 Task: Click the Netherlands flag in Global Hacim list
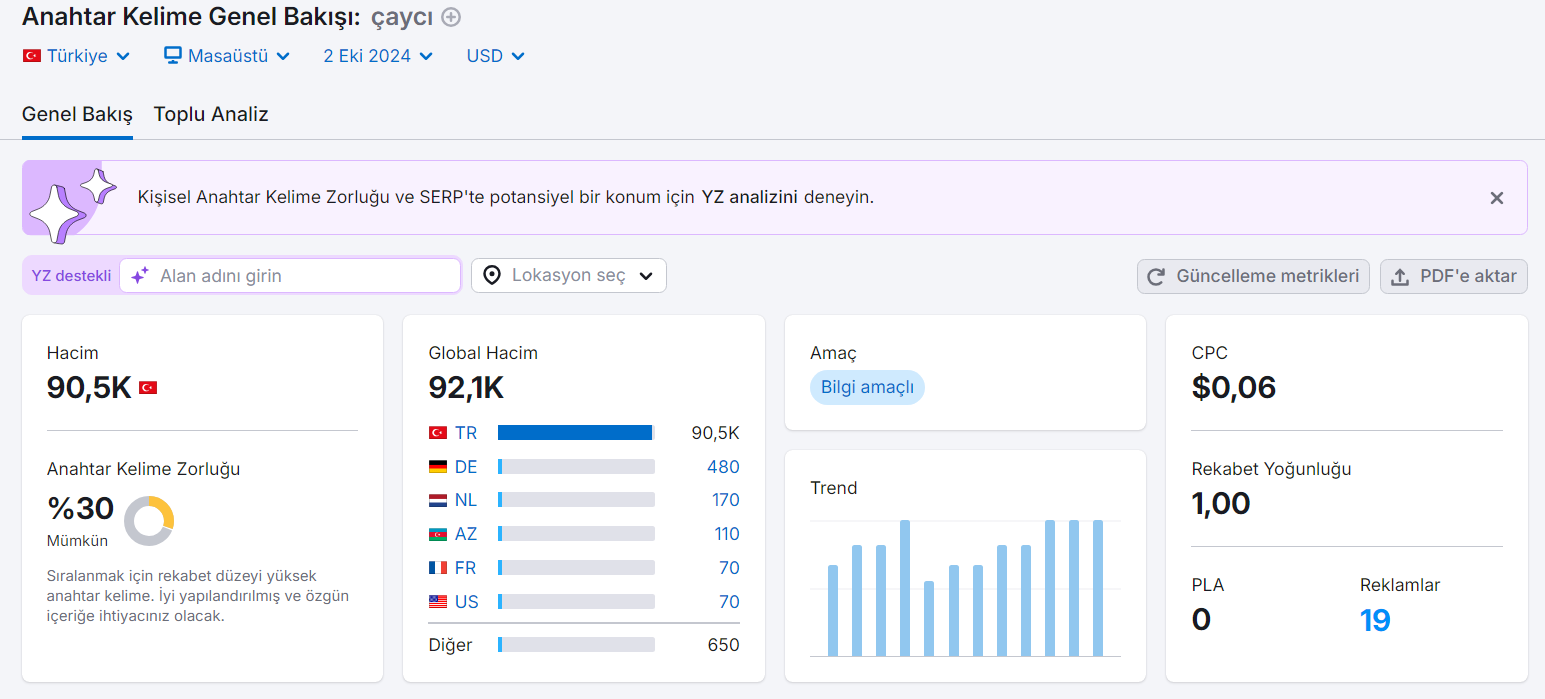click(437, 500)
